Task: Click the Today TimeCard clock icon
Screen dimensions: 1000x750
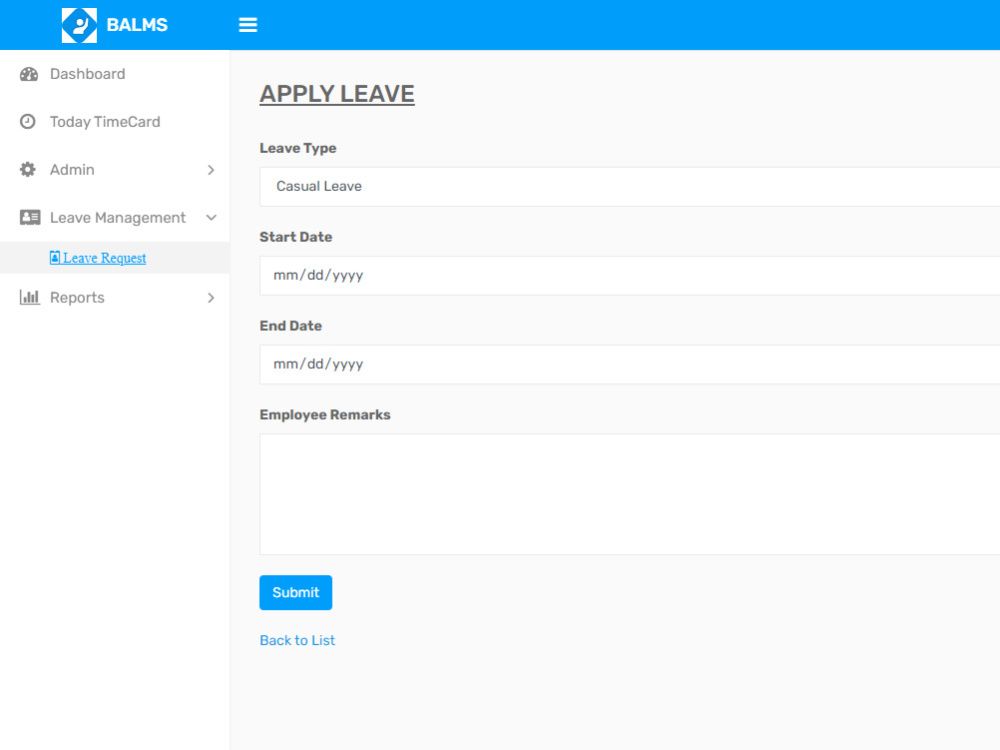Action: tap(27, 121)
